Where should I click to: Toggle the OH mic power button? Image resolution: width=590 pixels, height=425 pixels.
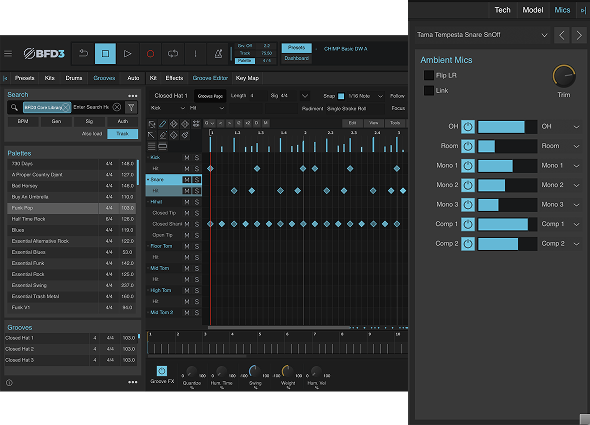468,127
